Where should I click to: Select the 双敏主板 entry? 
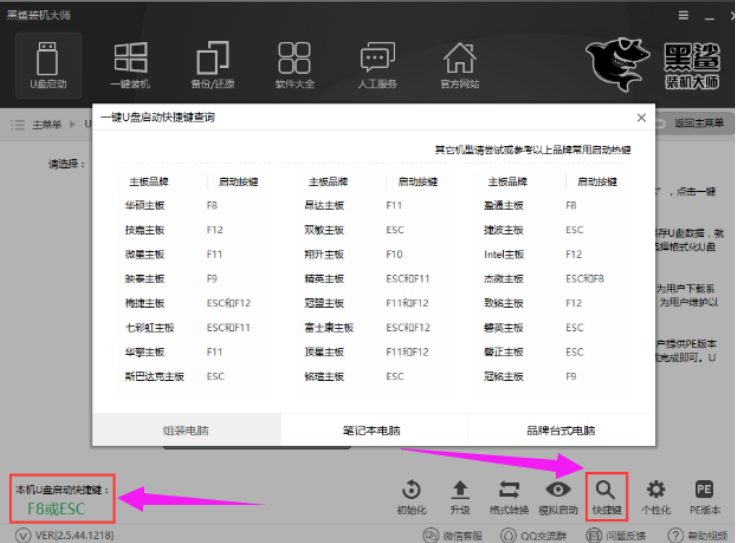(x=324, y=229)
